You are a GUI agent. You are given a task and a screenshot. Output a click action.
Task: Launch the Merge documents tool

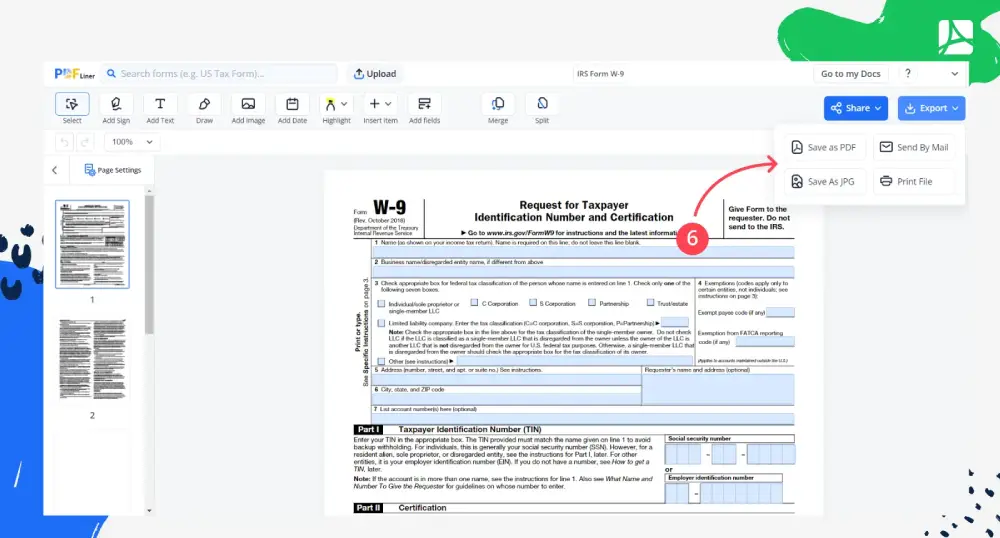[x=498, y=108]
